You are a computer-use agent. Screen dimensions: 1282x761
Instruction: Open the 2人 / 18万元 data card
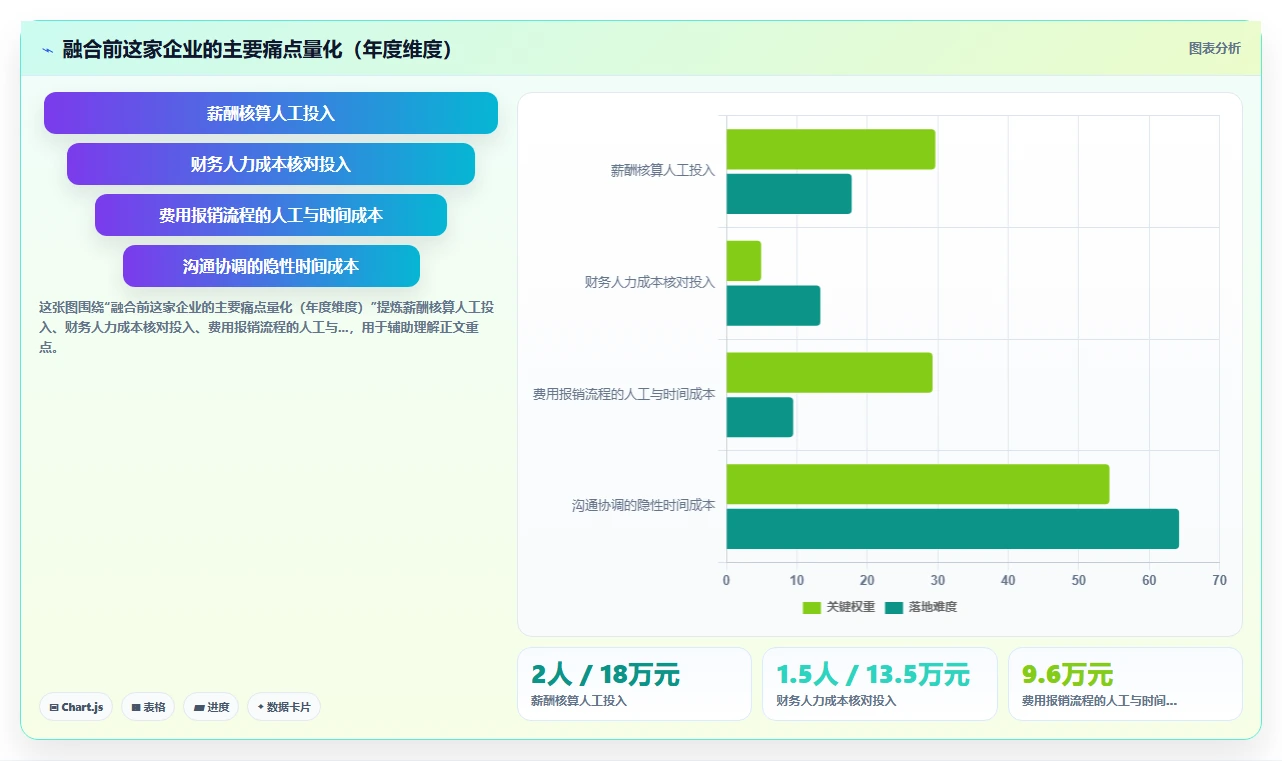coord(634,684)
